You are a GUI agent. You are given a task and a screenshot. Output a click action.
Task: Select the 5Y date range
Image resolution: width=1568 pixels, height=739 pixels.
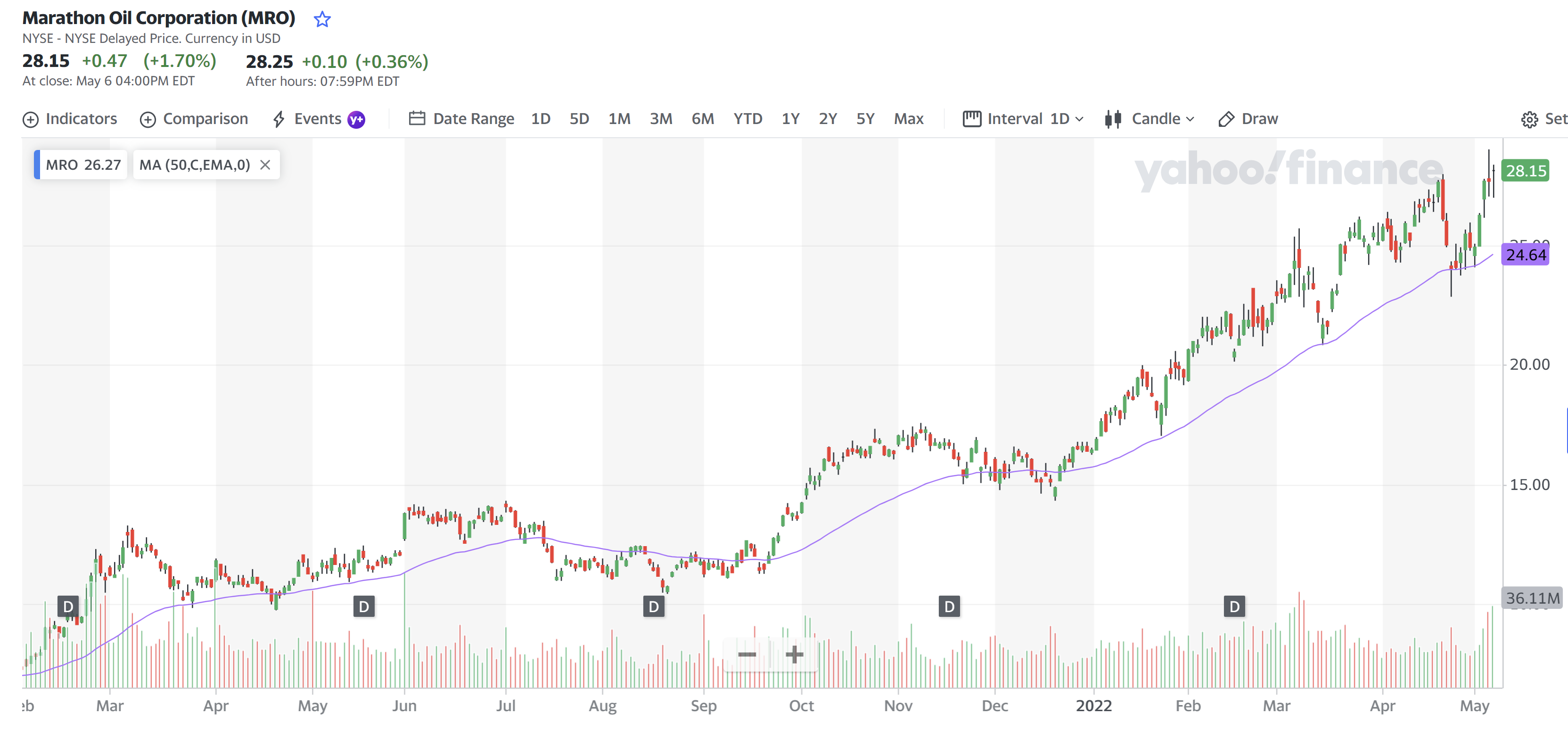click(865, 119)
